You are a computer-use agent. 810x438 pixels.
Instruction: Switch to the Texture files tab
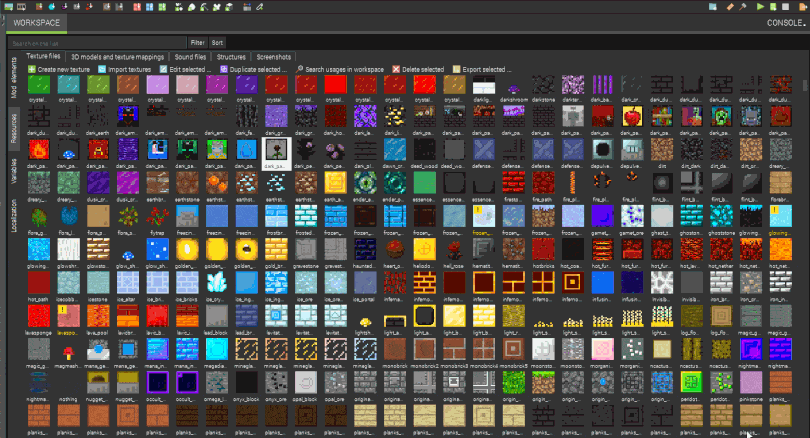43,56
